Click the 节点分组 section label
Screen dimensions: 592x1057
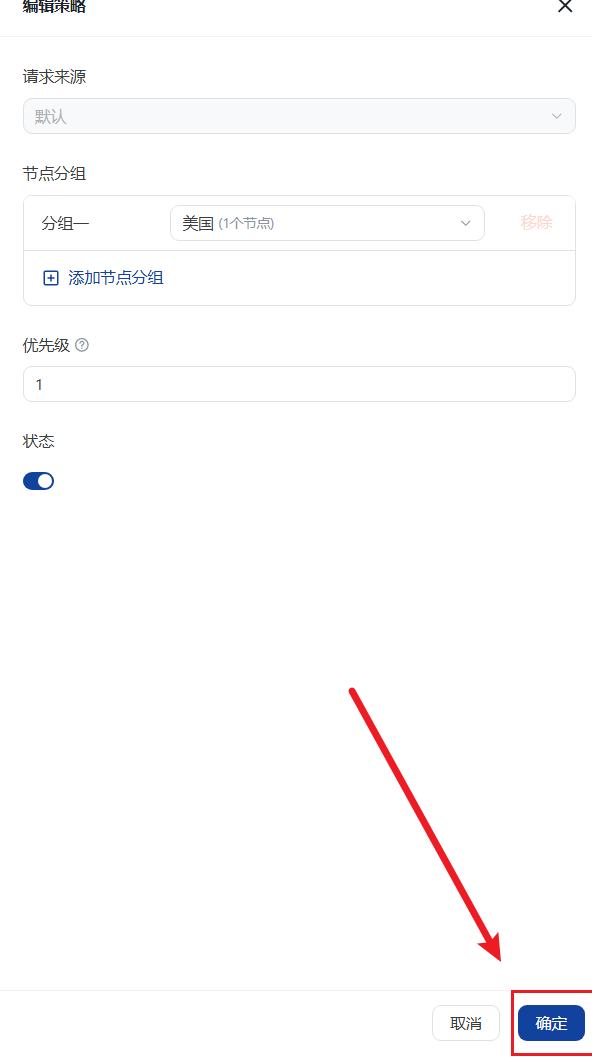(x=55, y=174)
